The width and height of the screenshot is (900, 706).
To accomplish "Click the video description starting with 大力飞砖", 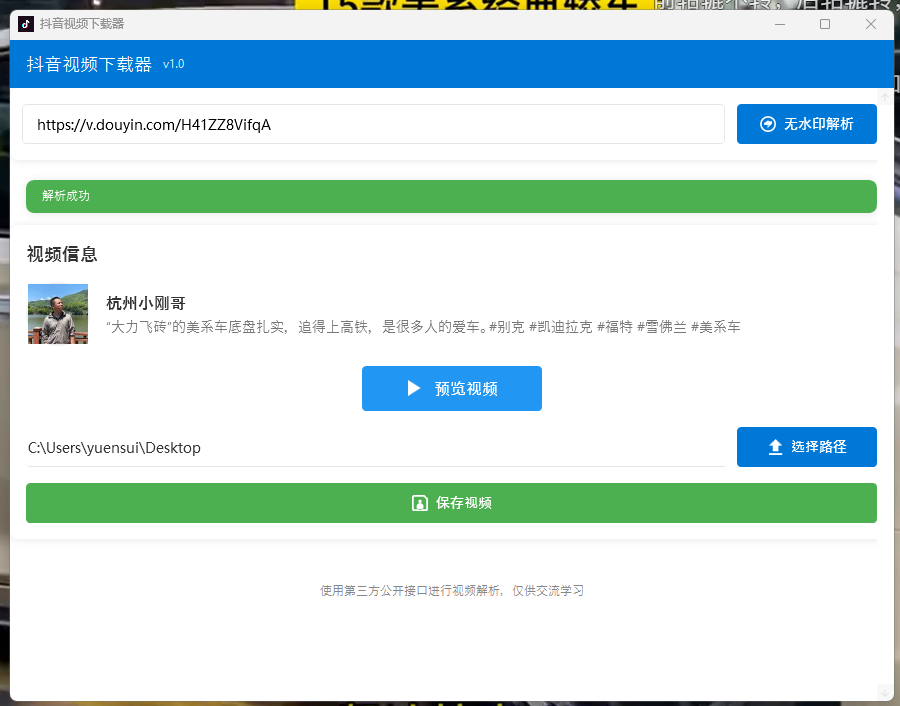I will pyautogui.click(x=423, y=327).
